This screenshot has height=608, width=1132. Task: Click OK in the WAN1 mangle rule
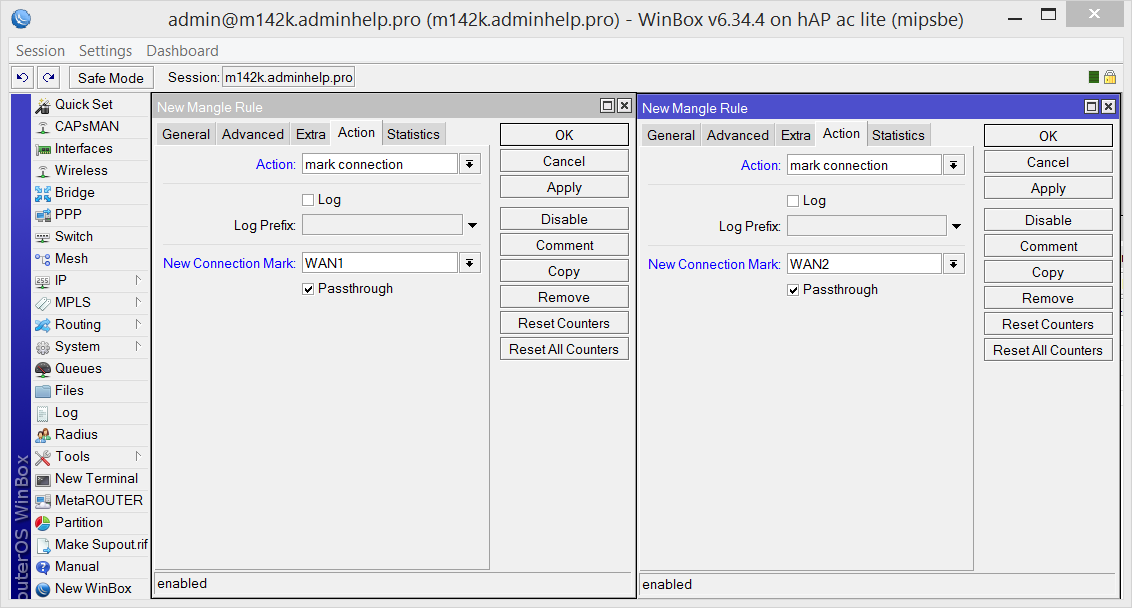click(x=564, y=135)
